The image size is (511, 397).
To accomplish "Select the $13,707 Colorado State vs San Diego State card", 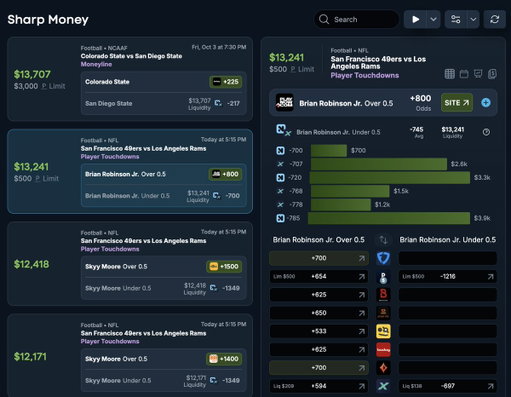I will click(130, 79).
